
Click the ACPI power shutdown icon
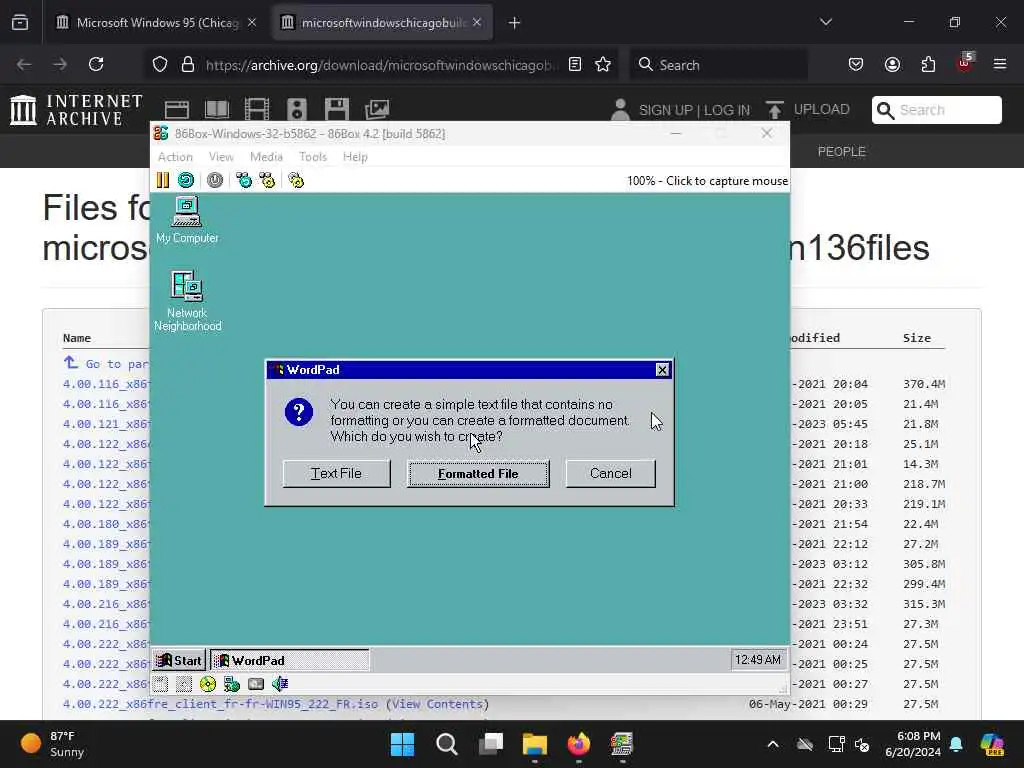[215, 180]
